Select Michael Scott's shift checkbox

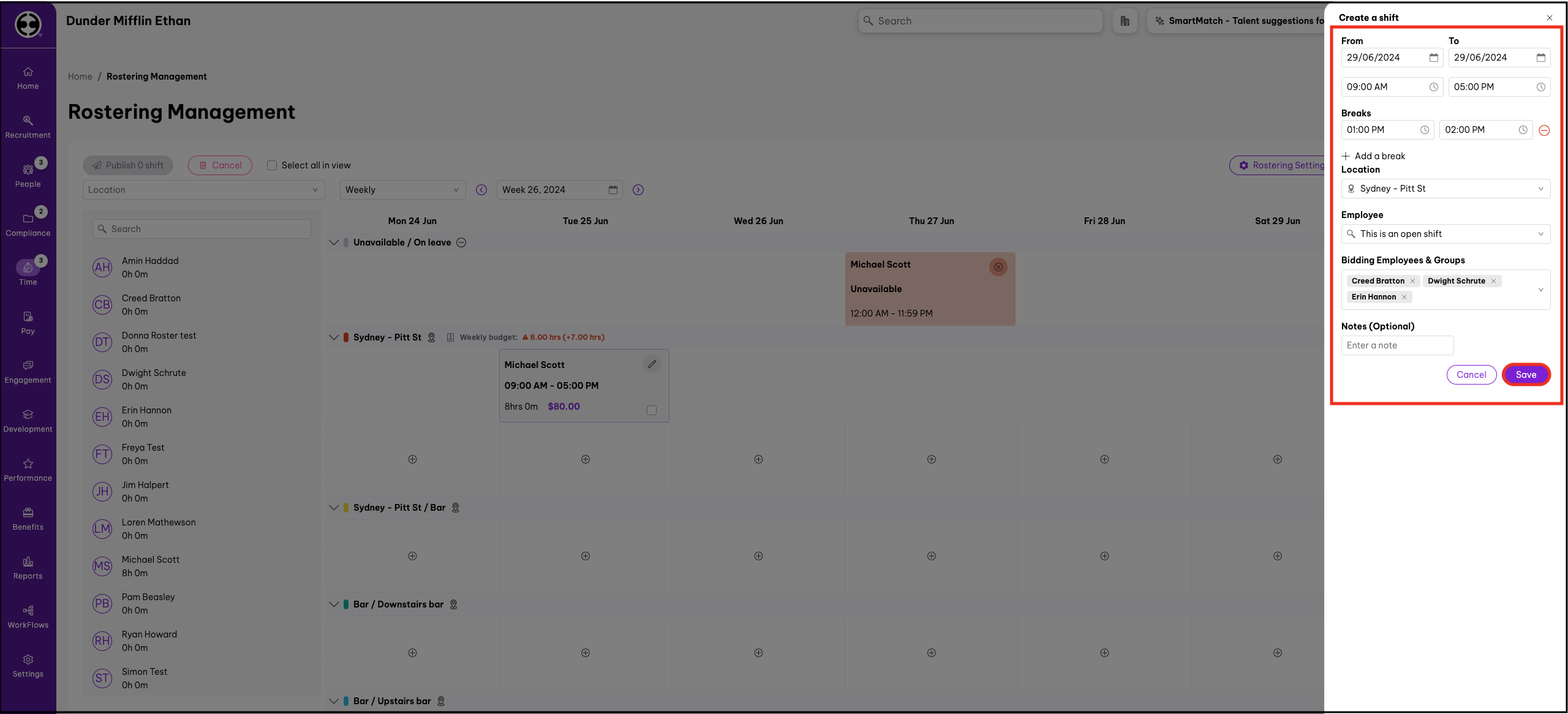pyautogui.click(x=651, y=410)
